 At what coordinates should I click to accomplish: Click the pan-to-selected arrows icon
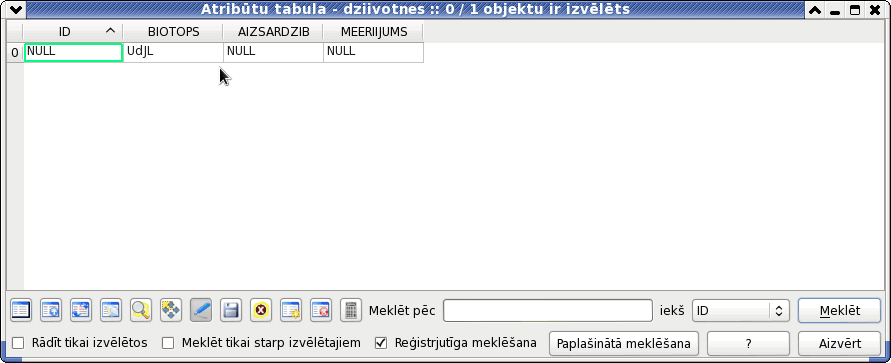click(x=170, y=310)
